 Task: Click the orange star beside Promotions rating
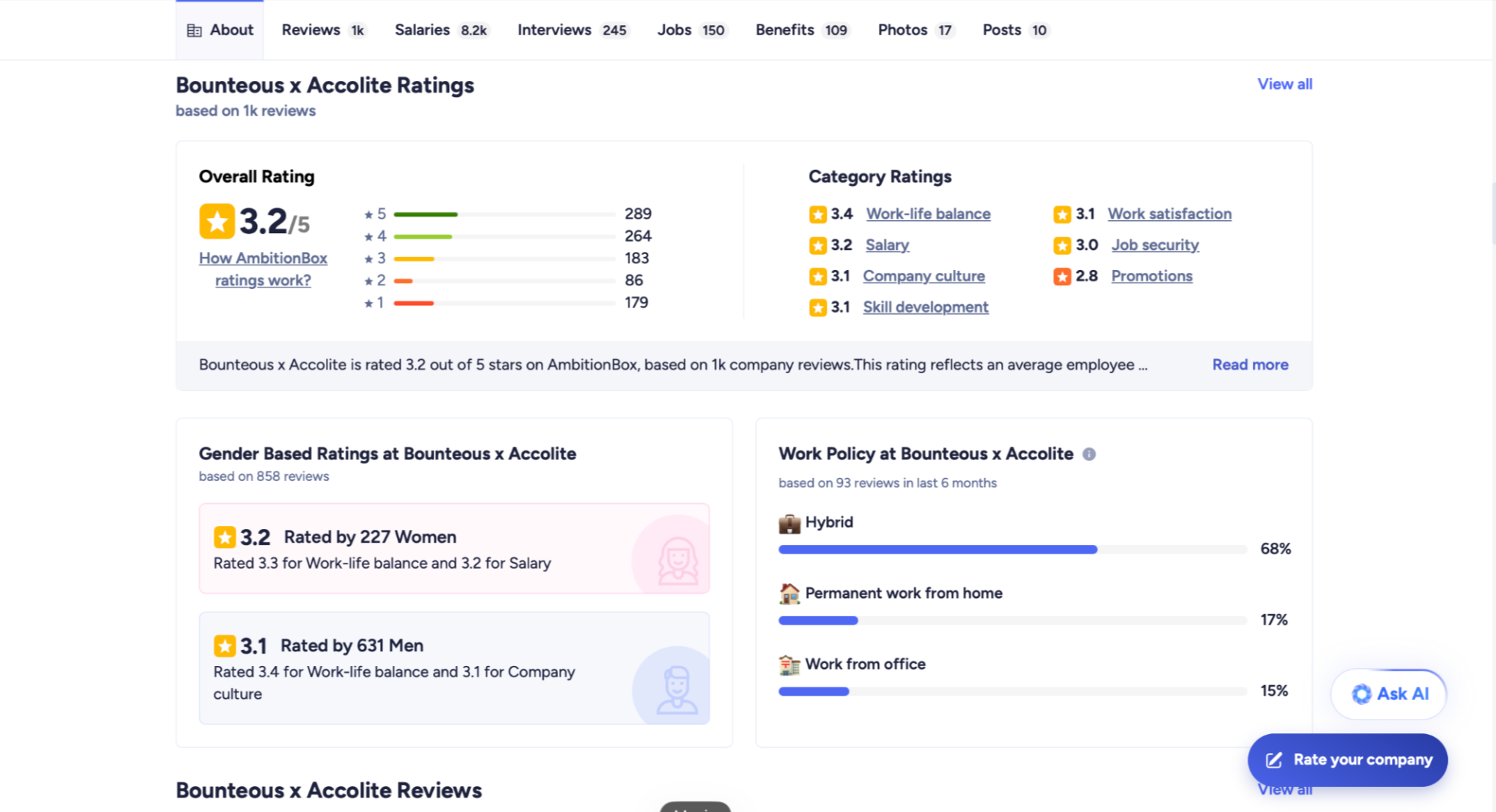click(x=1062, y=277)
